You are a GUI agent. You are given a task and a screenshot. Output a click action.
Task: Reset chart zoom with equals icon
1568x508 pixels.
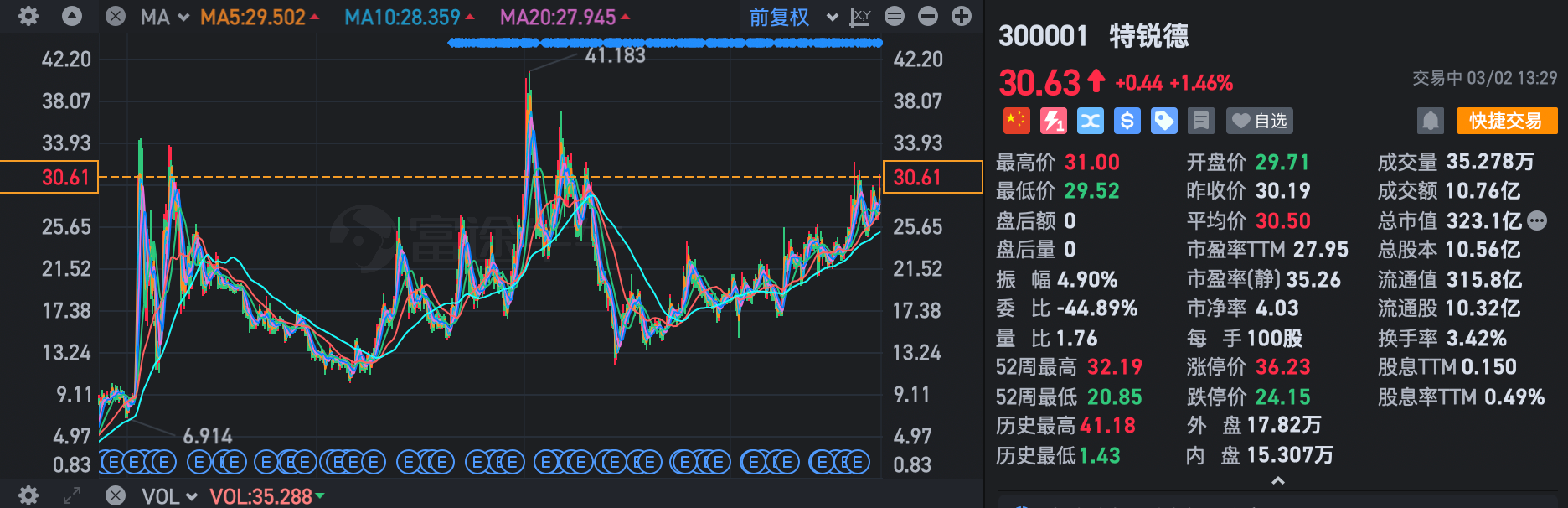(x=895, y=17)
